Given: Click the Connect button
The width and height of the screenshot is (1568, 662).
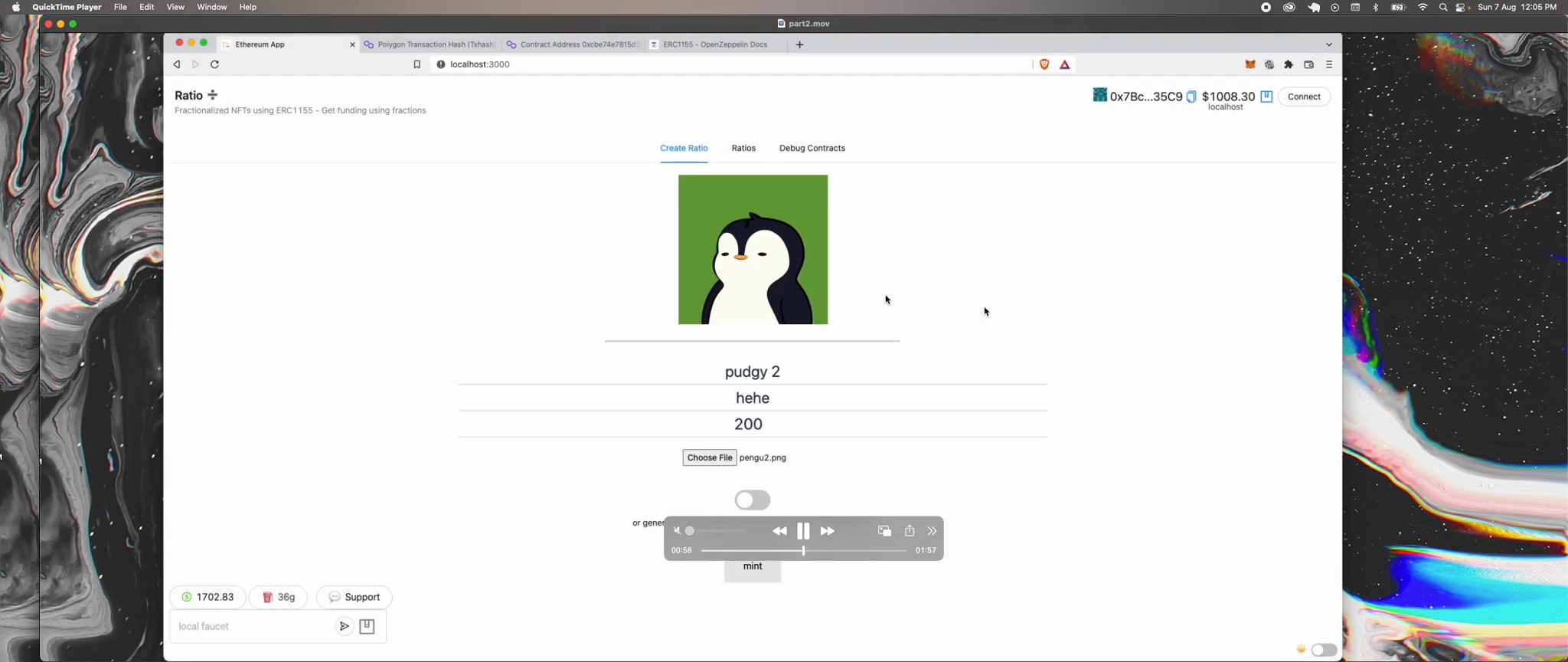Looking at the screenshot, I should coord(1304,97).
